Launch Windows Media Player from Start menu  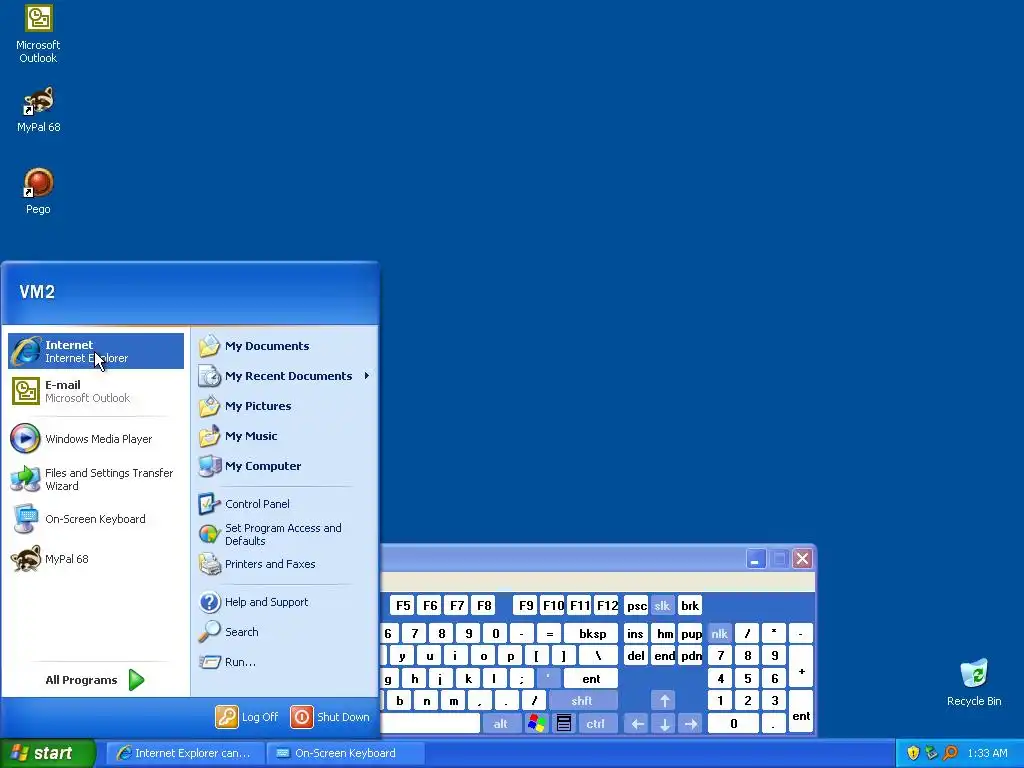(x=96, y=439)
